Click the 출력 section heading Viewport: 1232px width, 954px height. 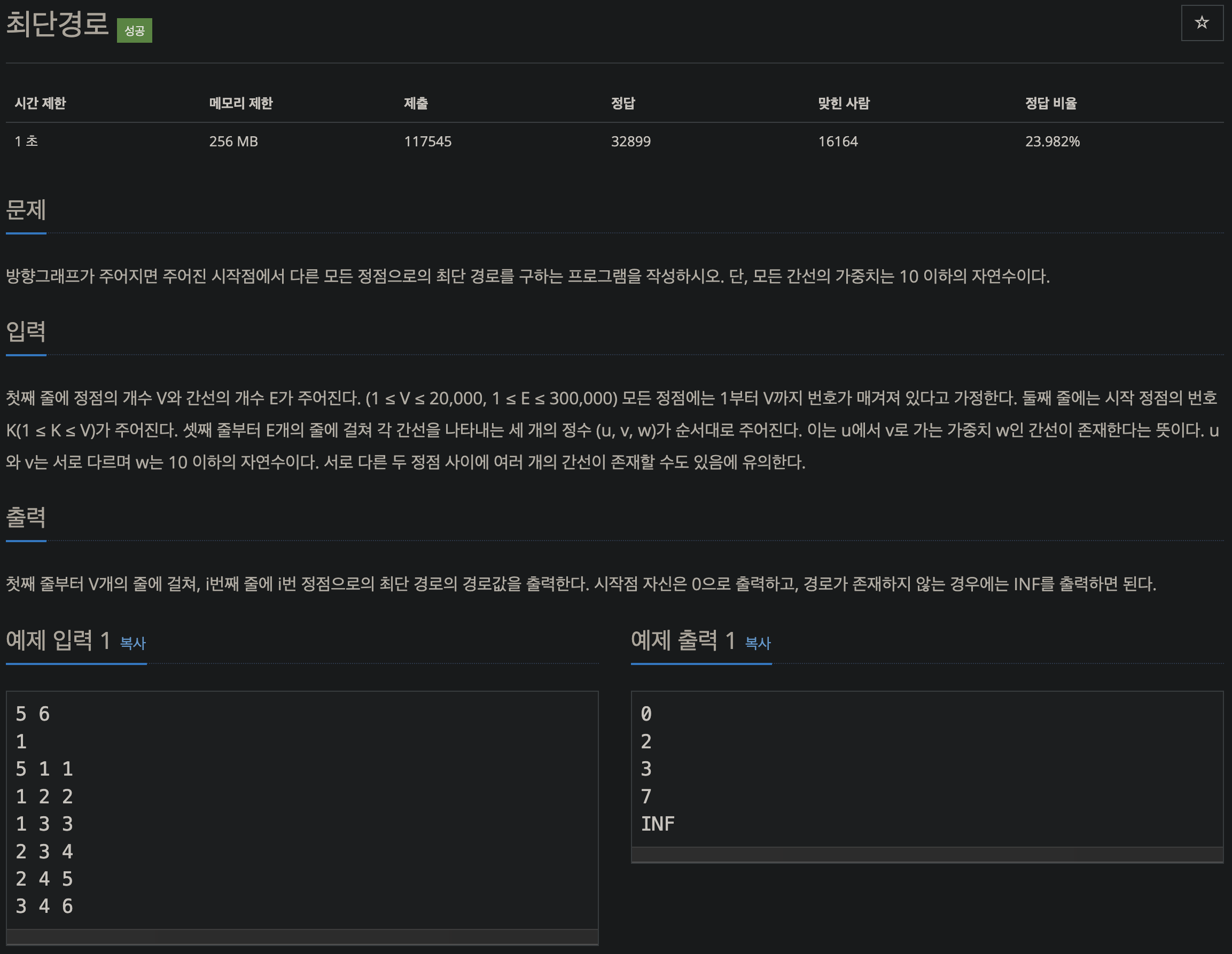(x=26, y=517)
